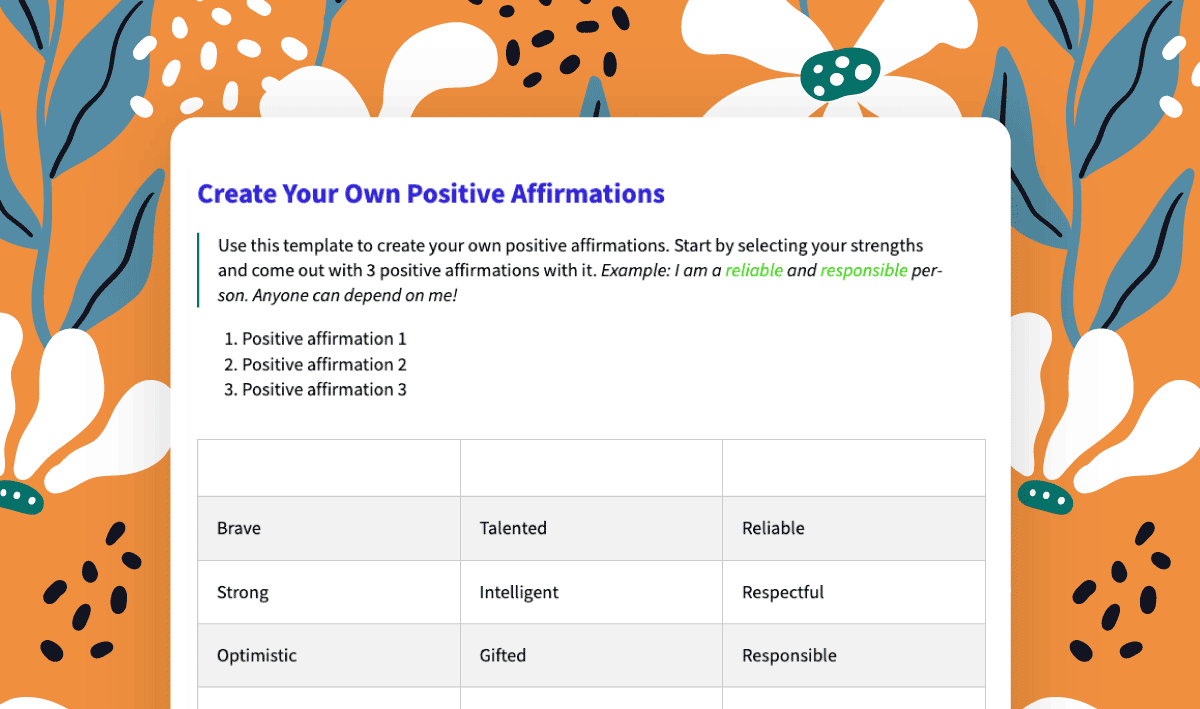This screenshot has width=1200, height=709.
Task: Click the empty middle header cell
Action: point(591,468)
